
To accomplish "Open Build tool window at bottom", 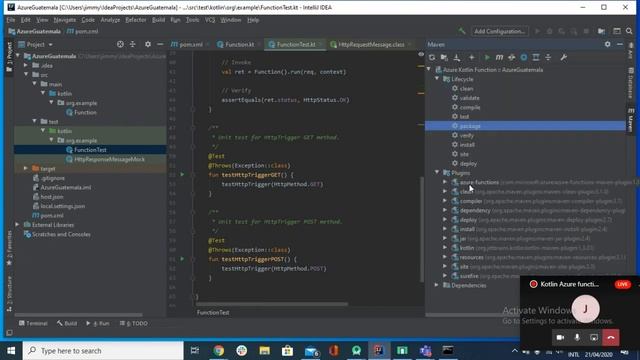I will (67, 323).
